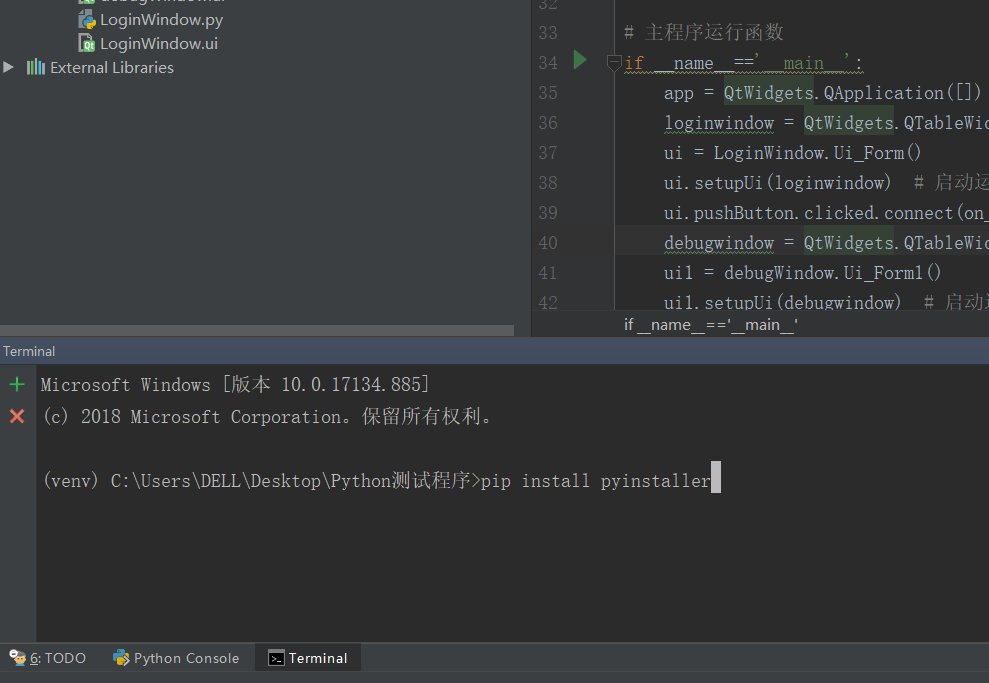Click line number 34 in the gutter
Screen dimensions: 989x683
tap(547, 62)
